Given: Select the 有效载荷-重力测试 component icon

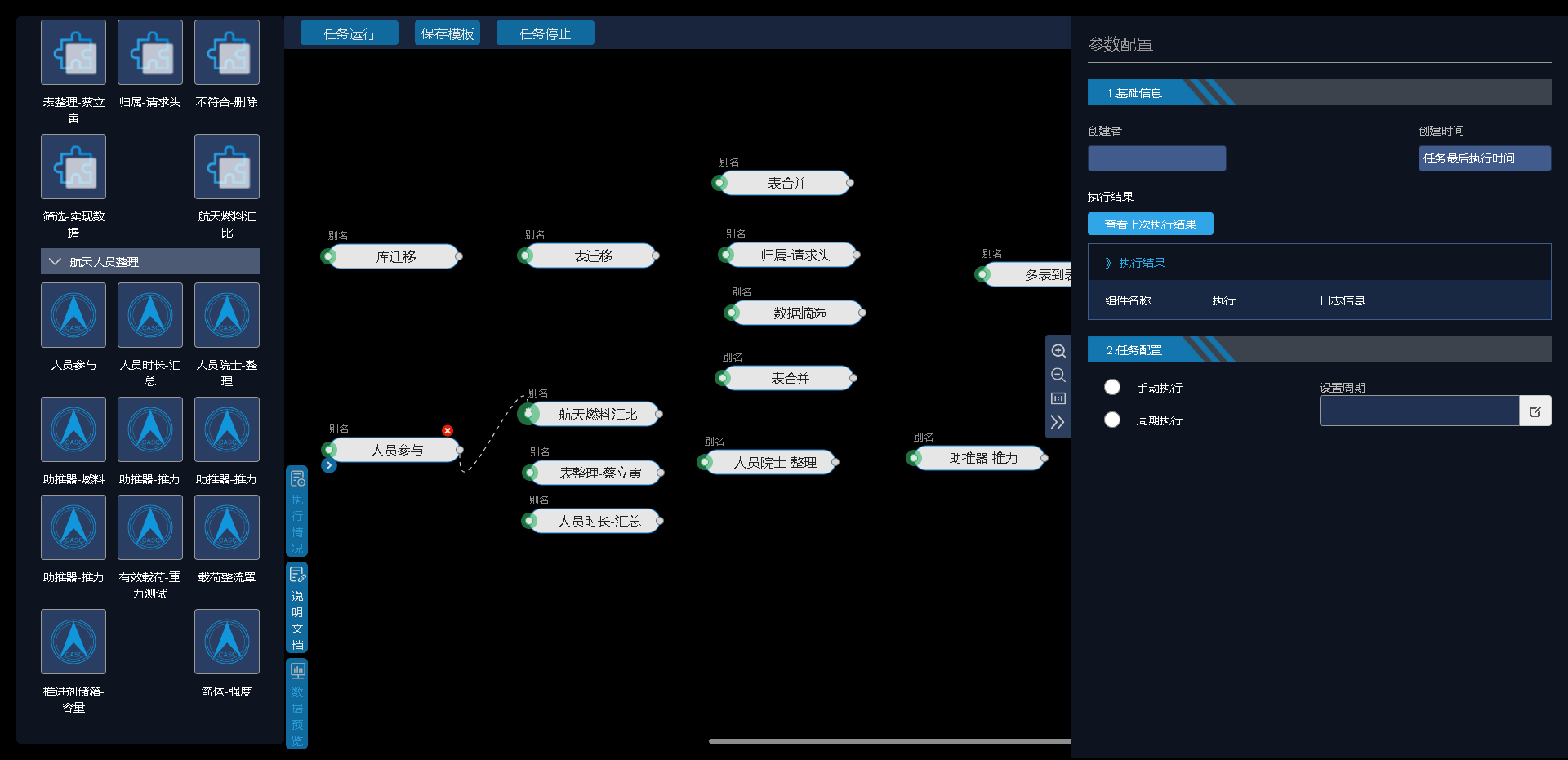Looking at the screenshot, I should [x=150, y=527].
